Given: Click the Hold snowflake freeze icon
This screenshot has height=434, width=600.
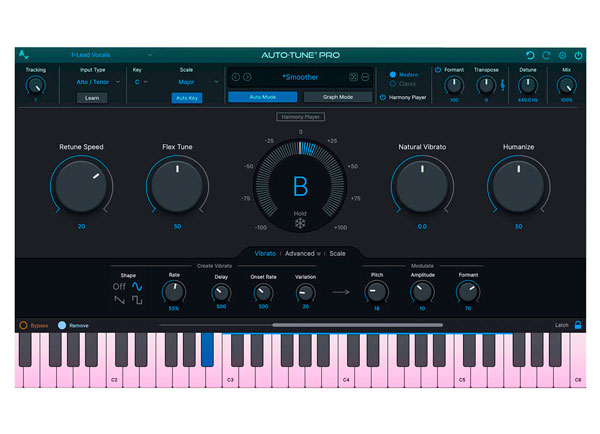Looking at the screenshot, I should [300, 223].
